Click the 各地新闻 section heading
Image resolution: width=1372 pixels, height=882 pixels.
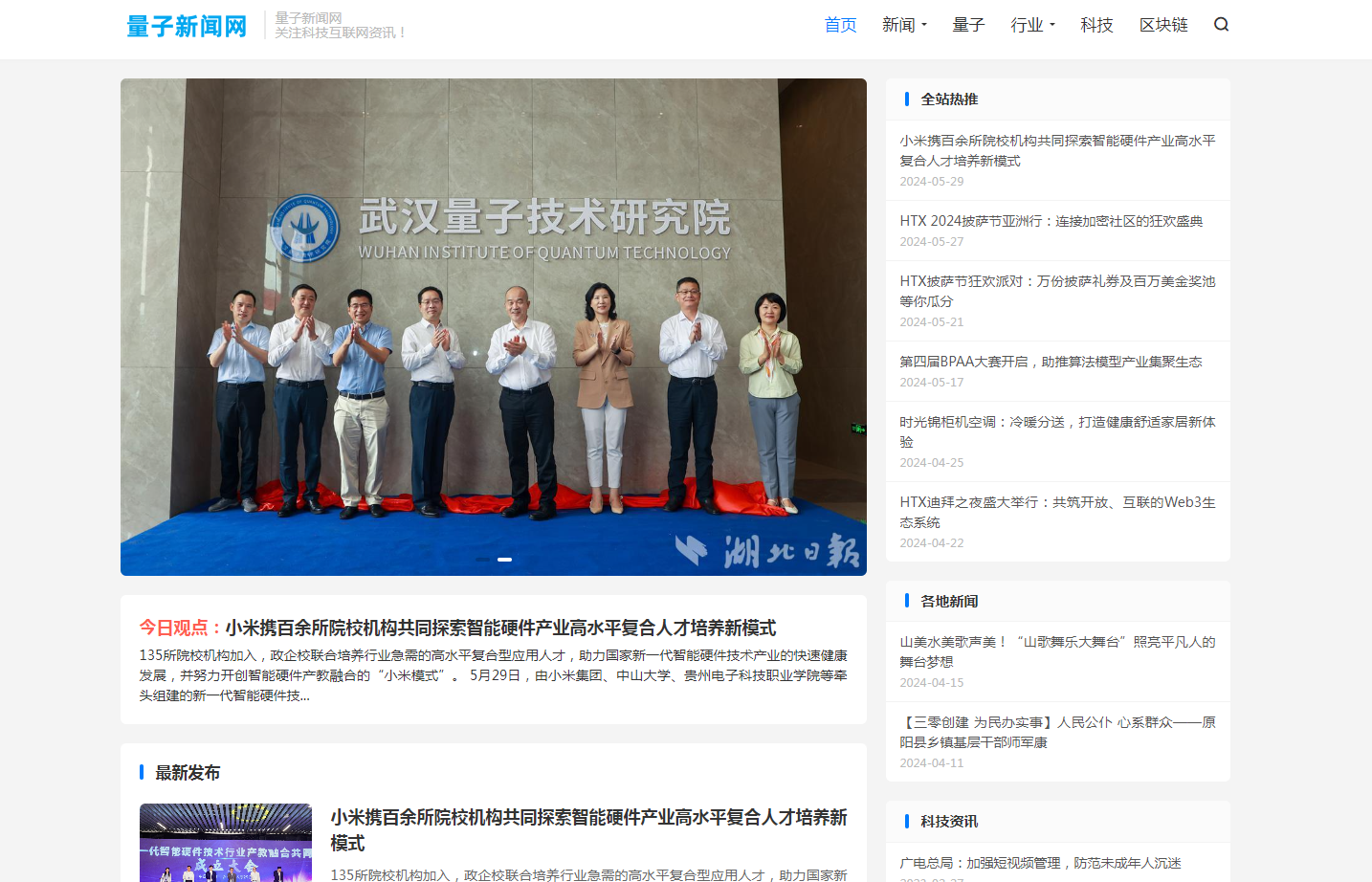point(949,602)
